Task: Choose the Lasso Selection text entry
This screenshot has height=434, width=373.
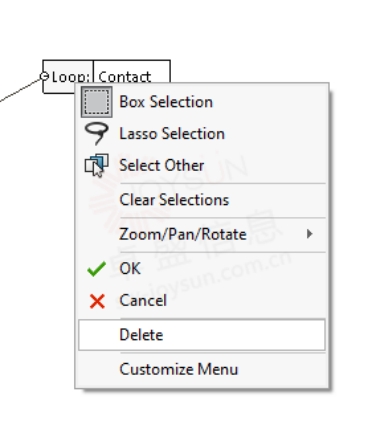Action: [172, 134]
